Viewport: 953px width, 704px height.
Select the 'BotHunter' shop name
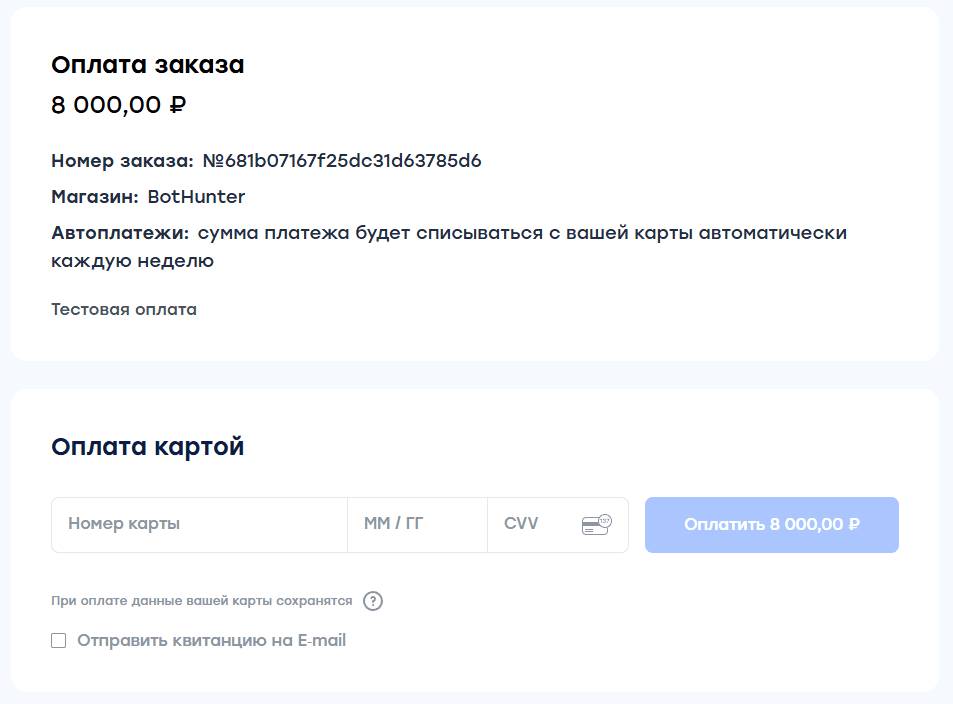click(x=186, y=197)
